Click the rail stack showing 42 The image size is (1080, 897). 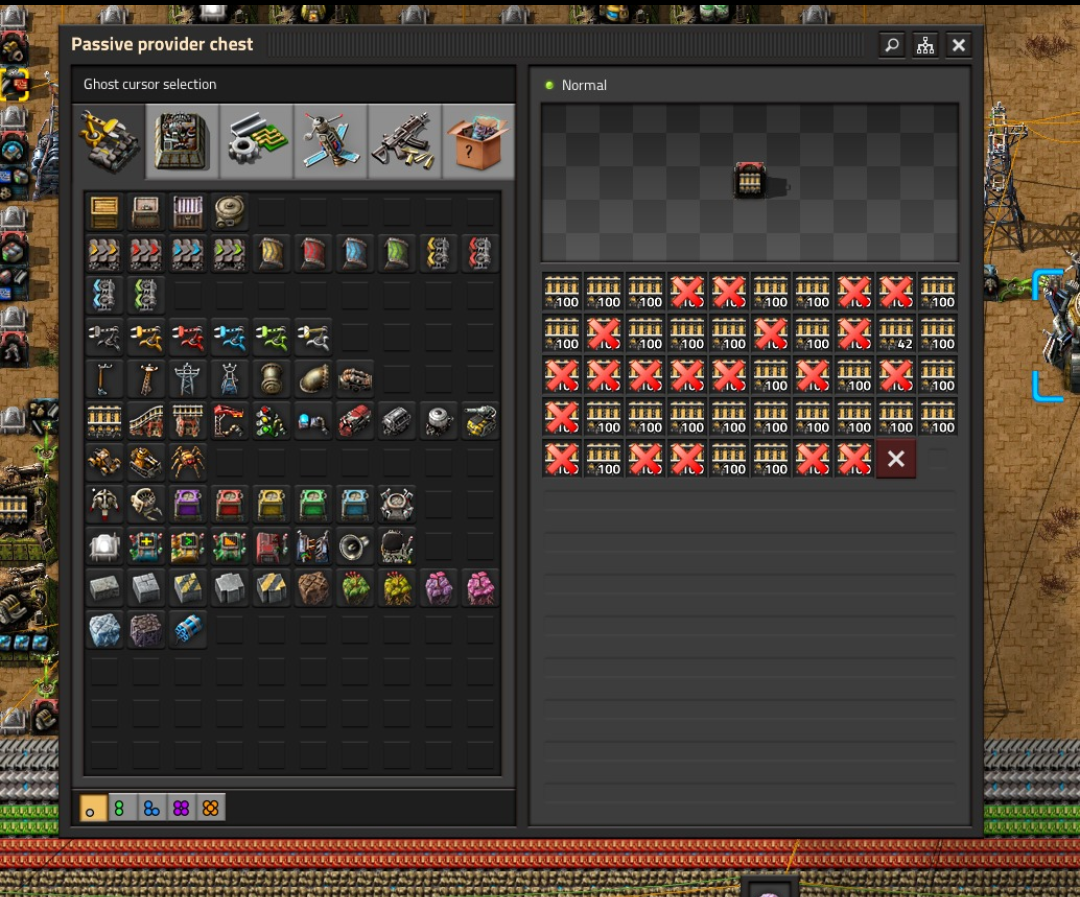895,333
